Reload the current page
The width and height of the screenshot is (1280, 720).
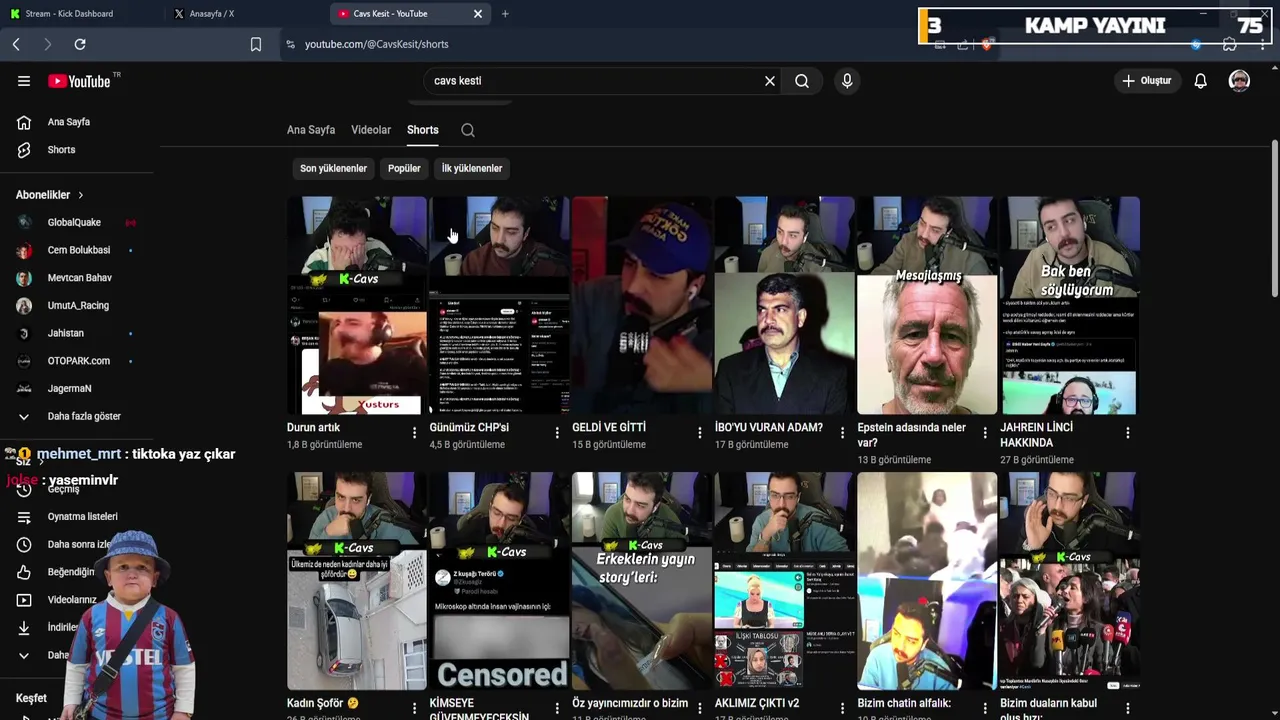(x=80, y=44)
